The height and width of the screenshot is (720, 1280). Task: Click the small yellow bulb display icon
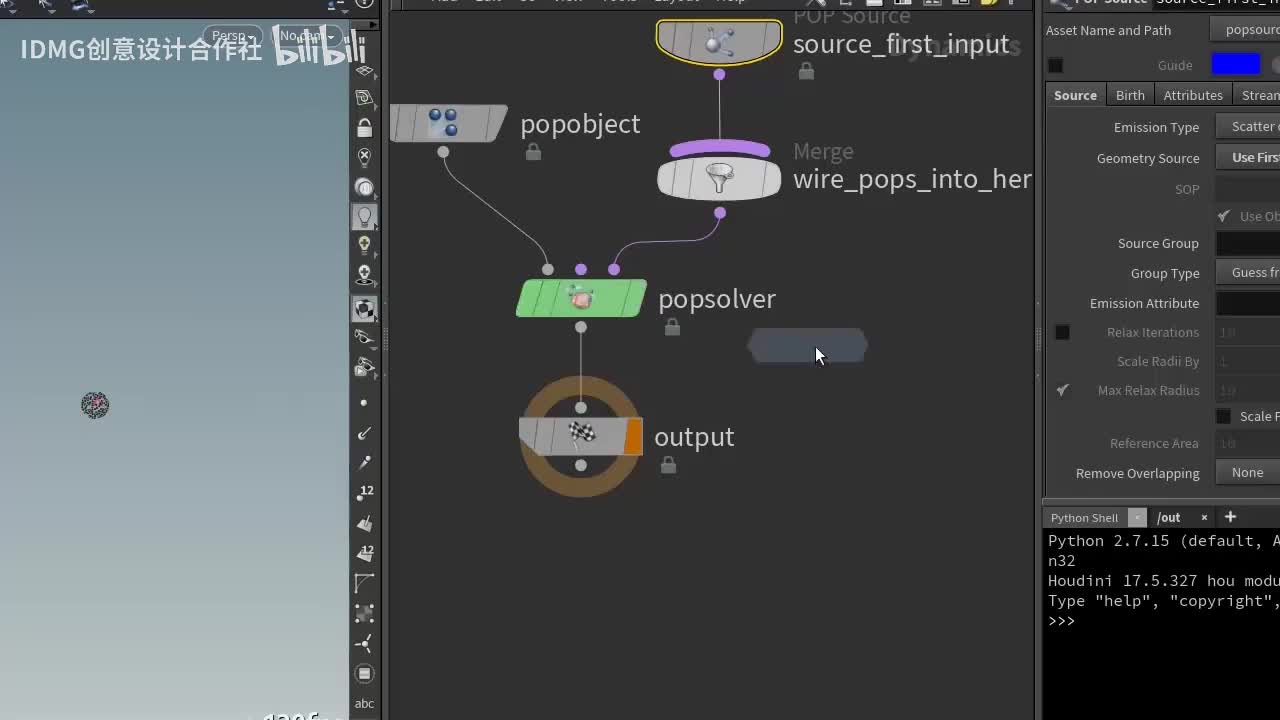(364, 245)
